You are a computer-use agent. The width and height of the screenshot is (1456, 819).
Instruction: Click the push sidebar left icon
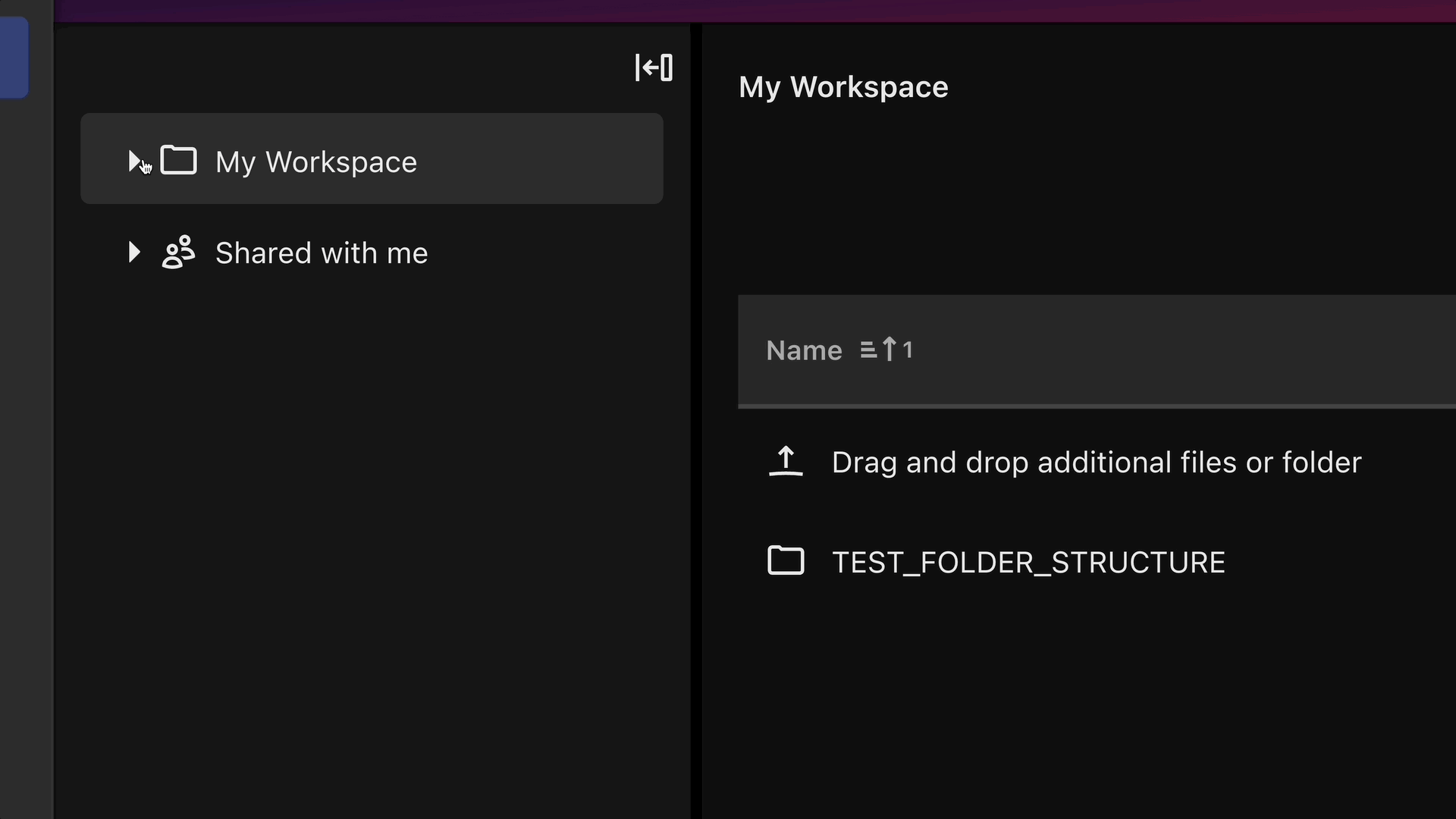(x=654, y=67)
